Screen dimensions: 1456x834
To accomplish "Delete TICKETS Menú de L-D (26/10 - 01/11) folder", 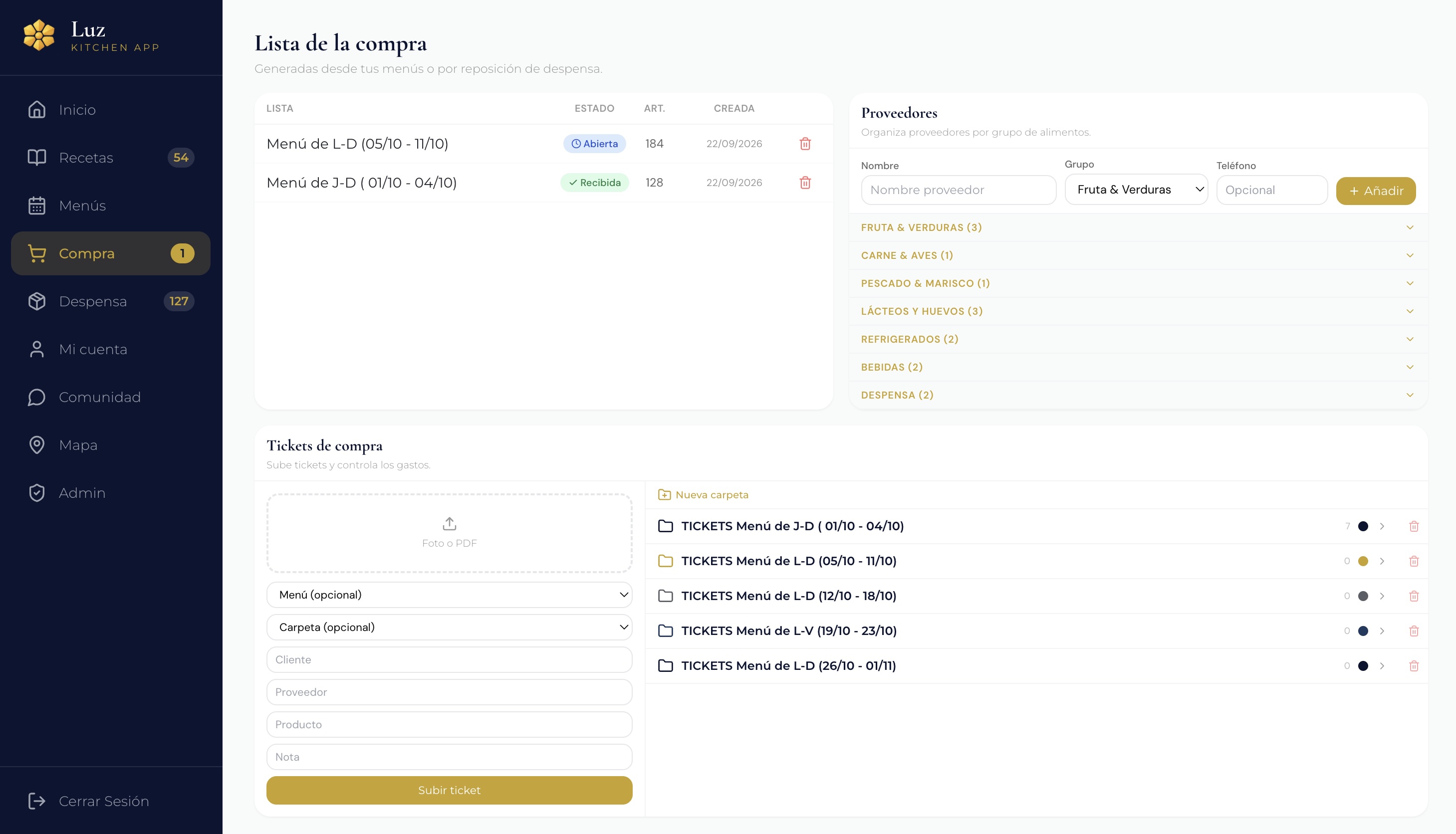I will pos(1414,666).
